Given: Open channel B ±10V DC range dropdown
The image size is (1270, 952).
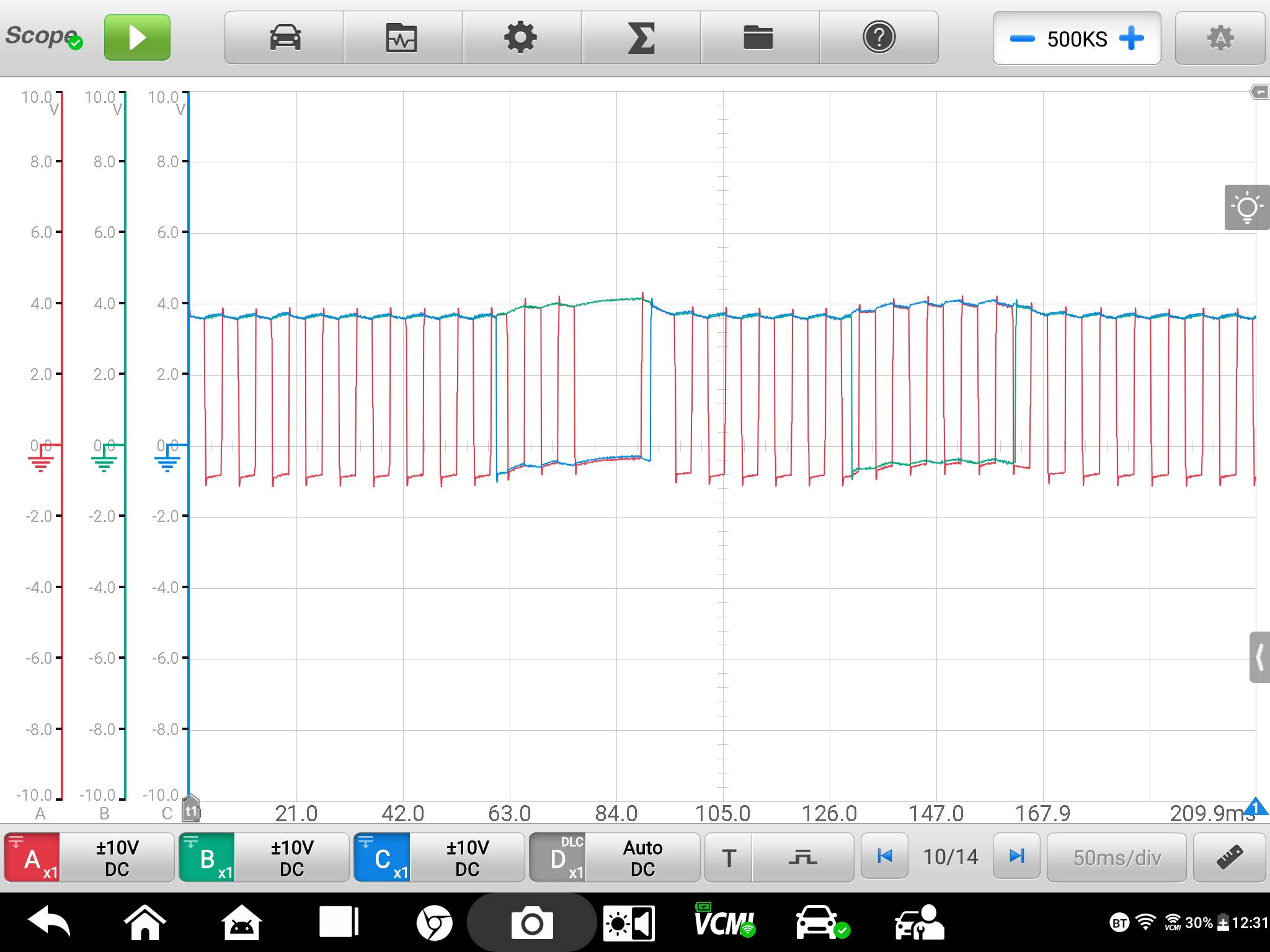Looking at the screenshot, I should click(292, 858).
